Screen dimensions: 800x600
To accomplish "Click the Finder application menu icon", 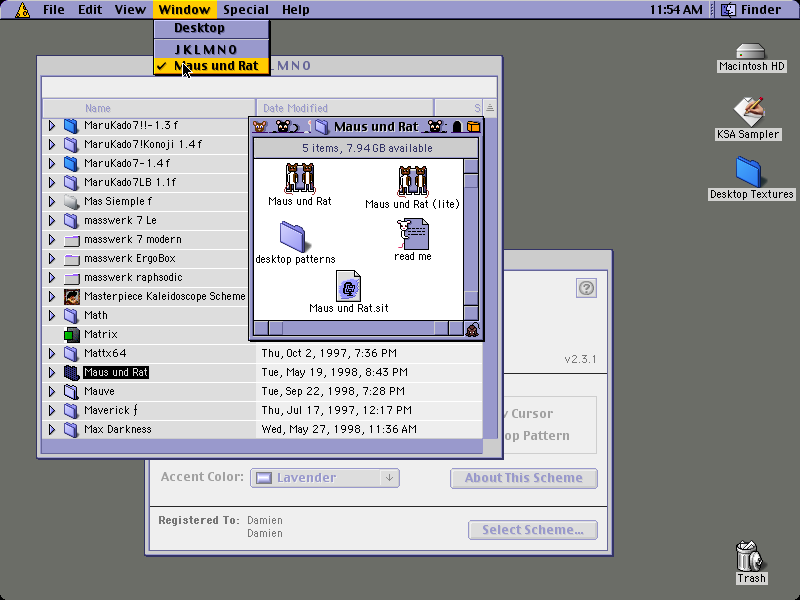I will tap(728, 10).
